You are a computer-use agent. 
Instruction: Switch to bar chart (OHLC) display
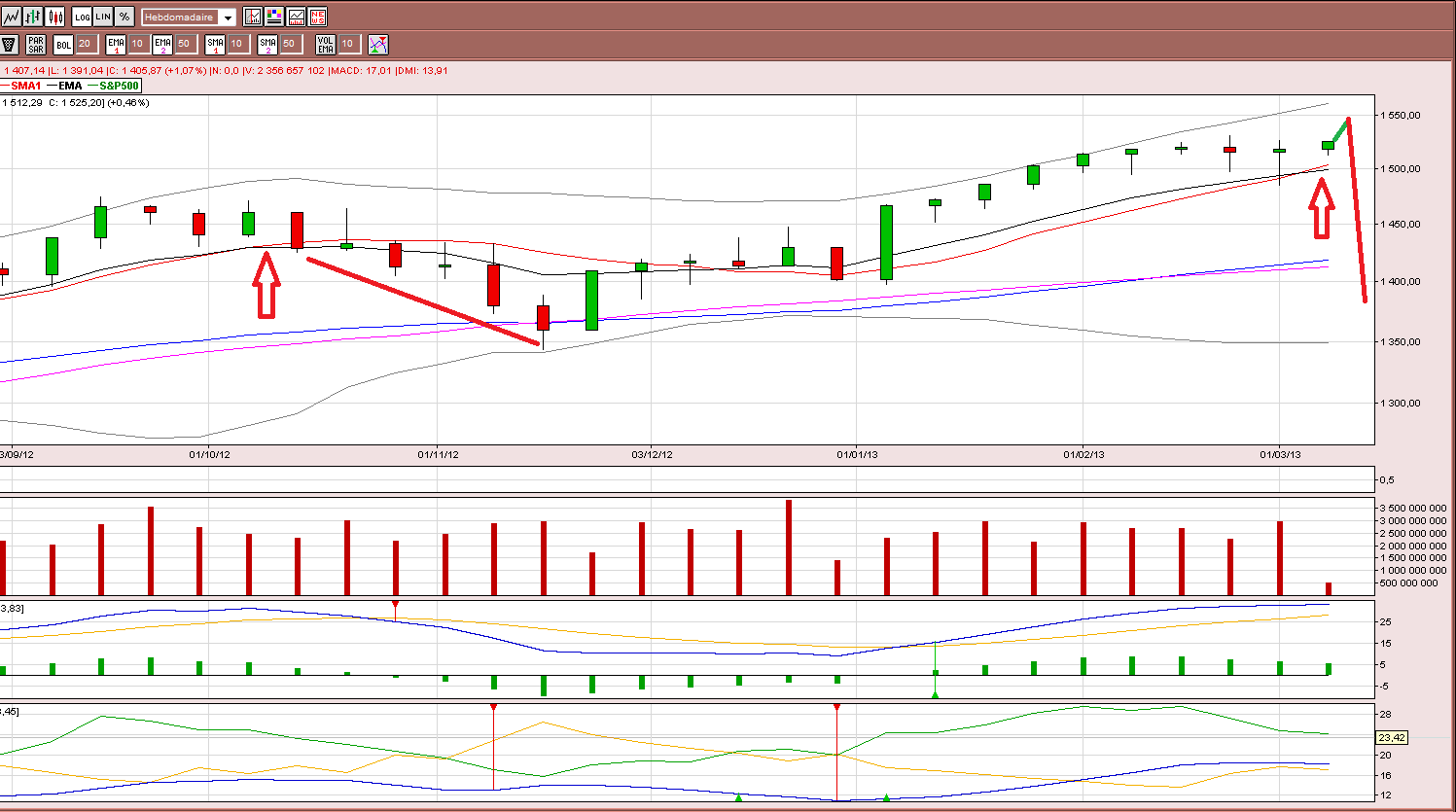tap(33, 17)
